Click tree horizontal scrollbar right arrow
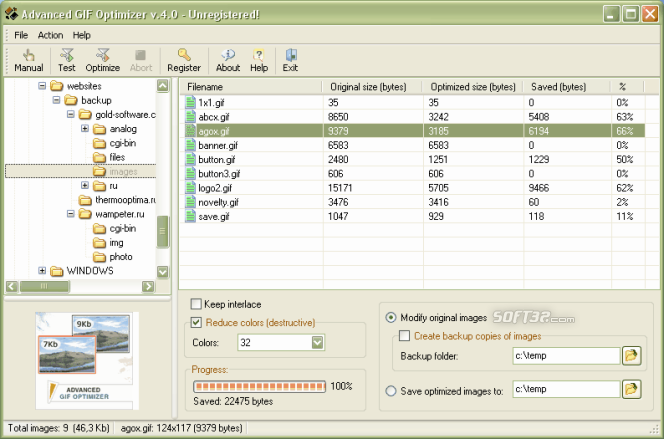 click(x=148, y=287)
